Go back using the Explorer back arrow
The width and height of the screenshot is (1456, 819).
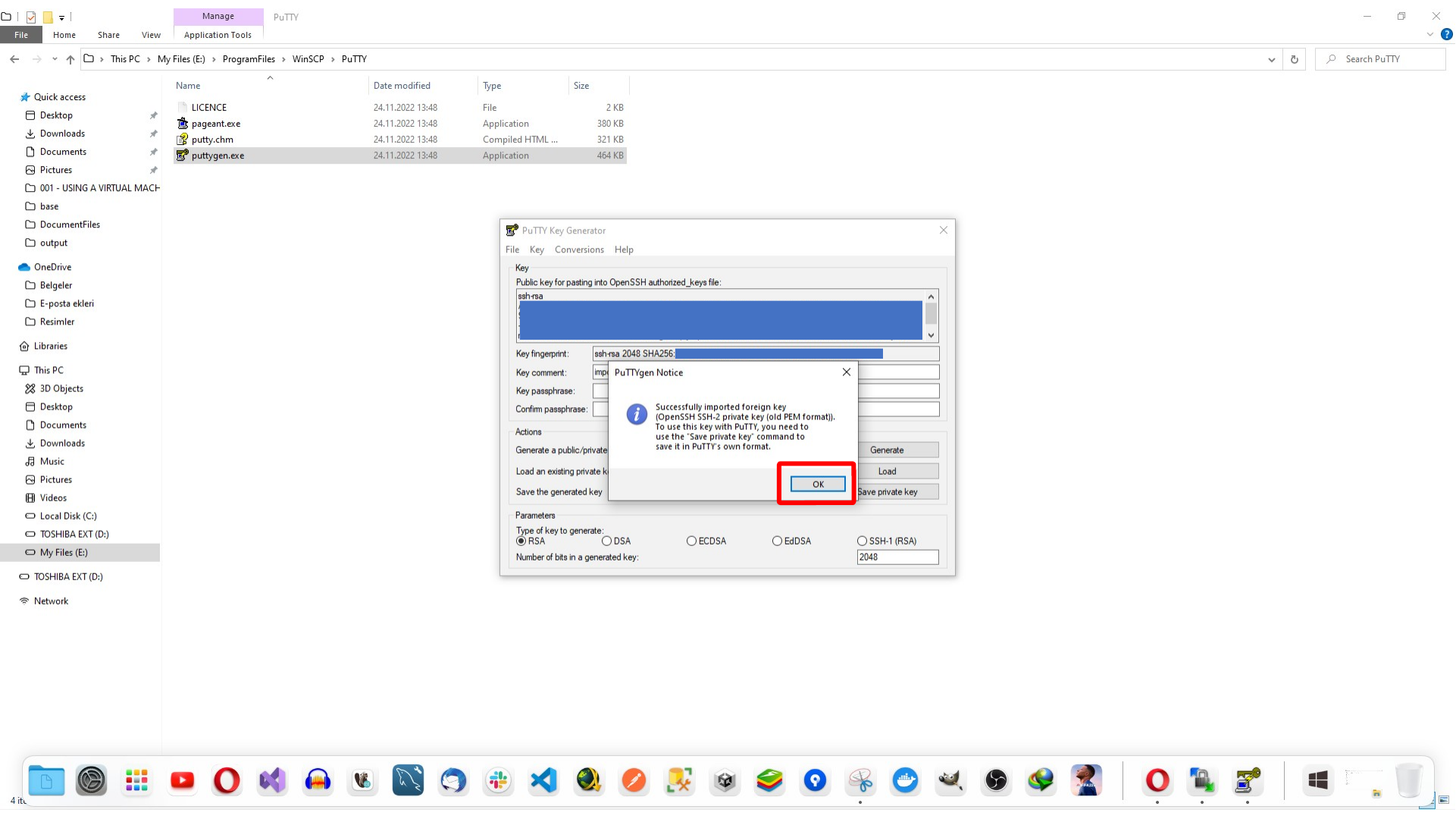pos(14,59)
